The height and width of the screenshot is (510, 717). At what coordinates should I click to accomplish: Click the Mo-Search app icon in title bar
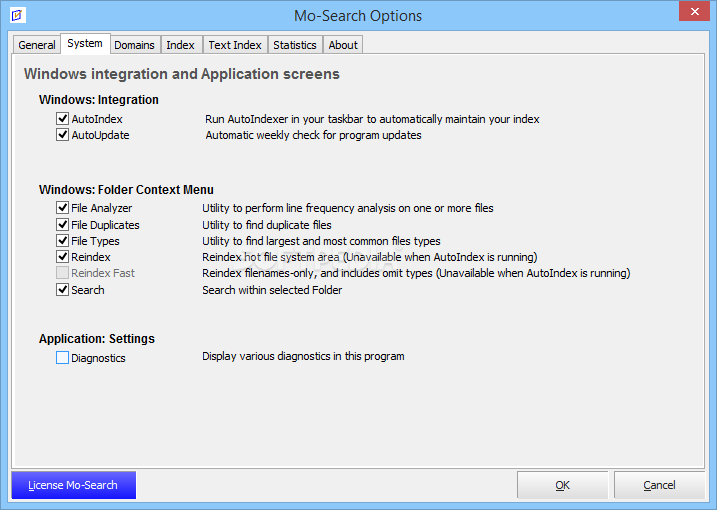pos(18,15)
